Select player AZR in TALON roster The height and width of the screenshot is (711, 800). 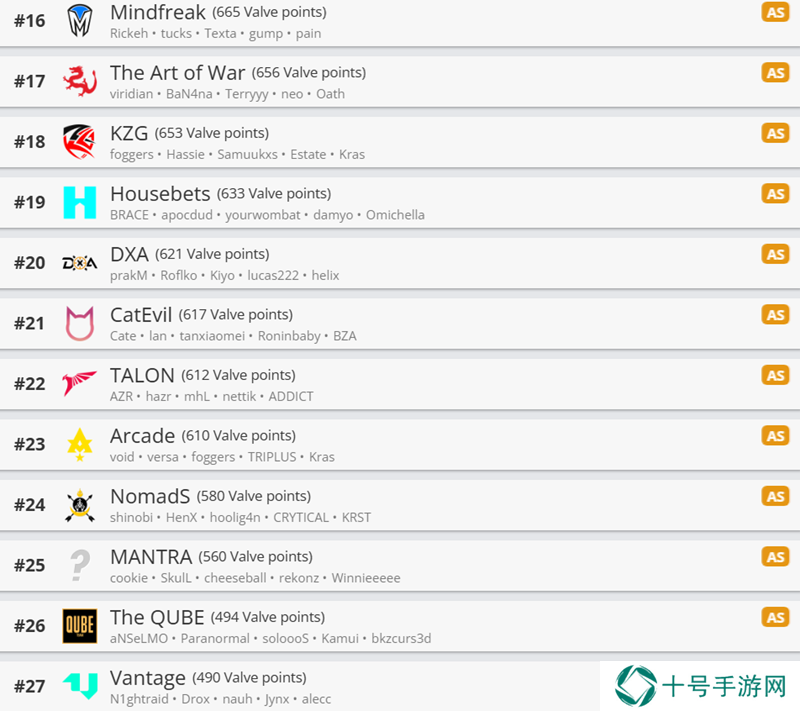tap(121, 397)
